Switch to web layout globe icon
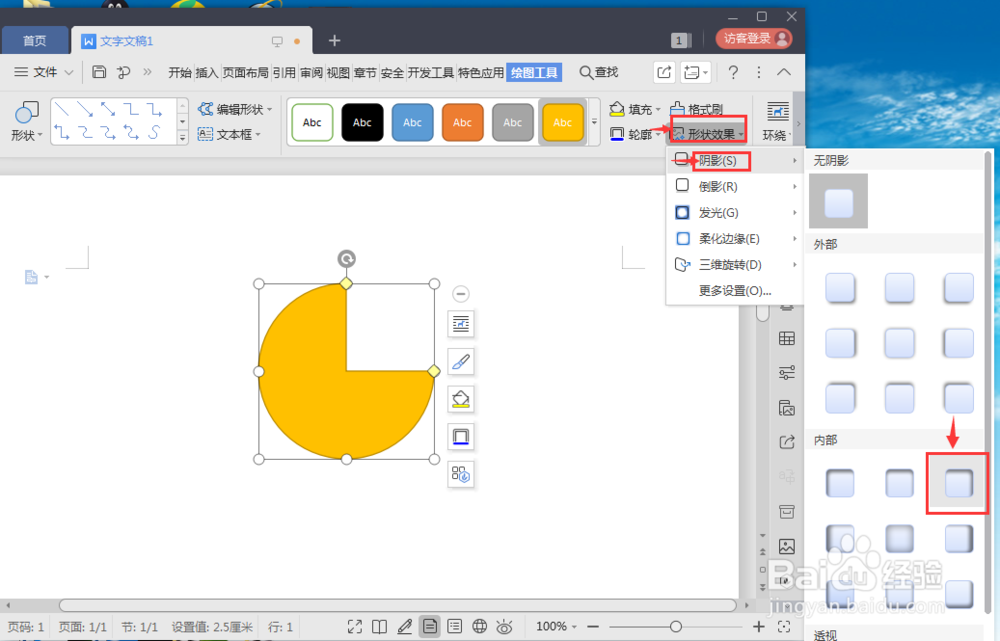Viewport: 1000px width, 641px height. coord(480,627)
